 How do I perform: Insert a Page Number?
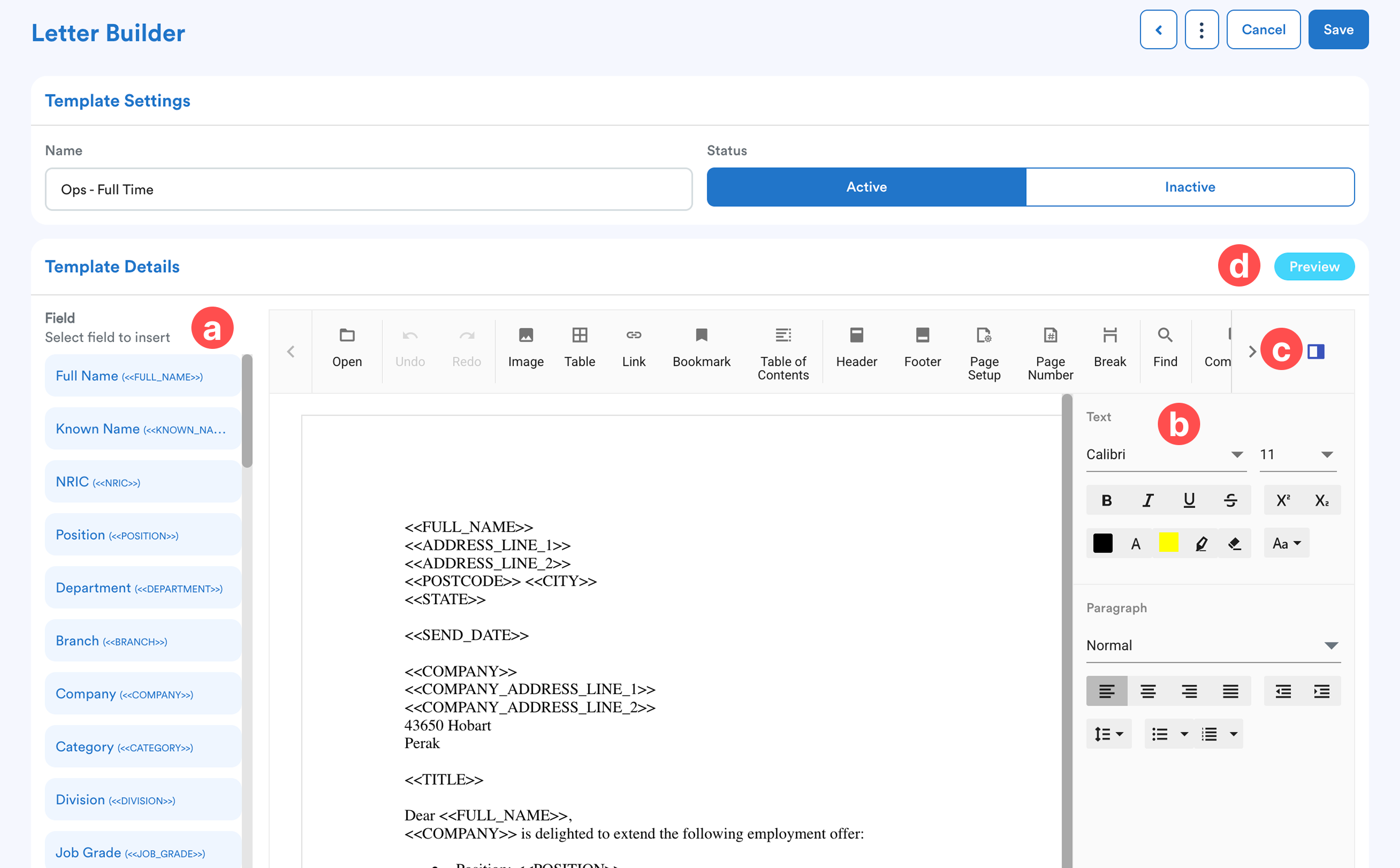(x=1051, y=353)
